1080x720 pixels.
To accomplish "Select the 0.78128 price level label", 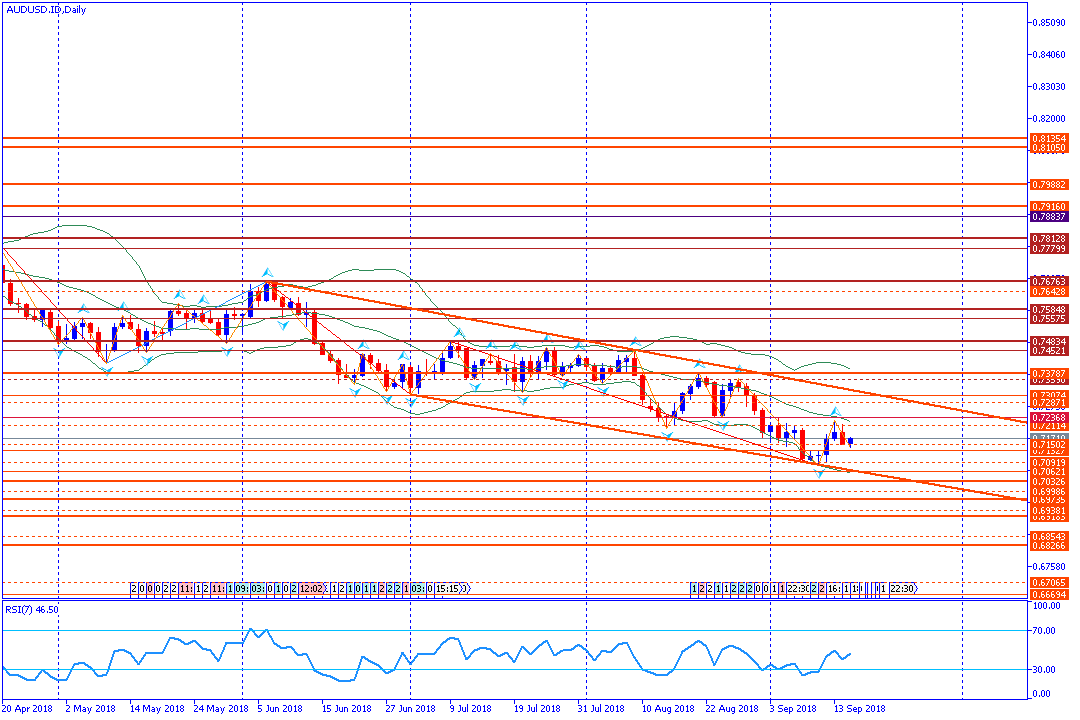I will click(x=1048, y=238).
